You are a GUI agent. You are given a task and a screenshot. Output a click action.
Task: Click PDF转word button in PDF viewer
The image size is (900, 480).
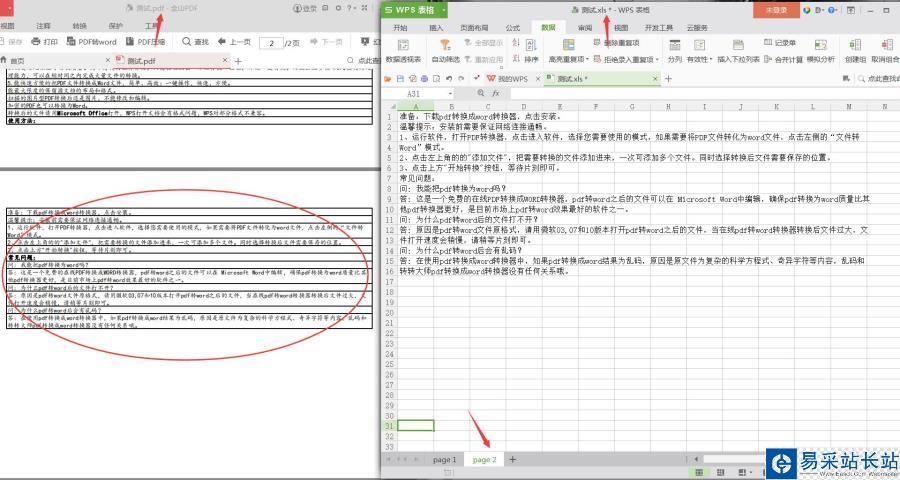[x=92, y=42]
